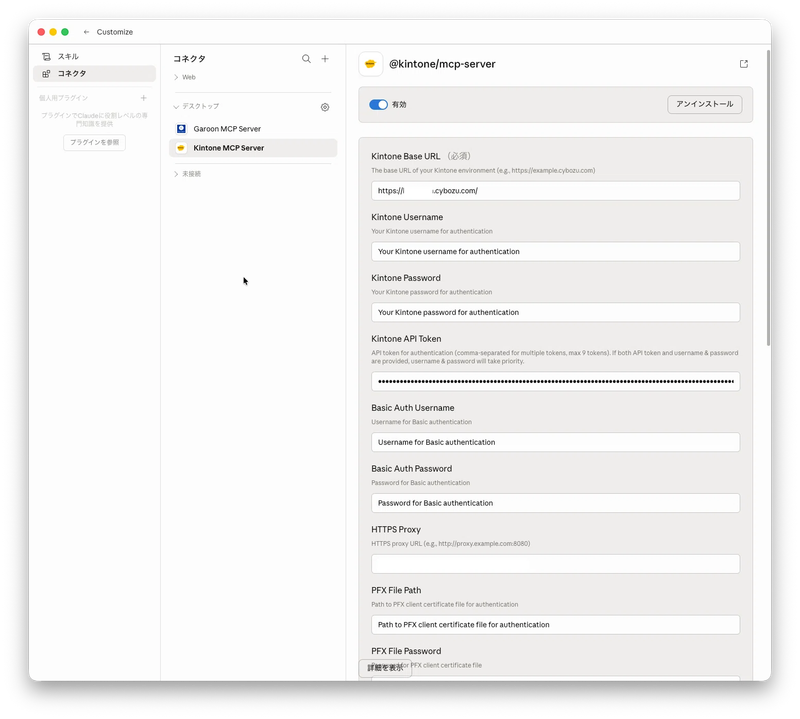Click the back arrow beside Customize

click(x=86, y=32)
